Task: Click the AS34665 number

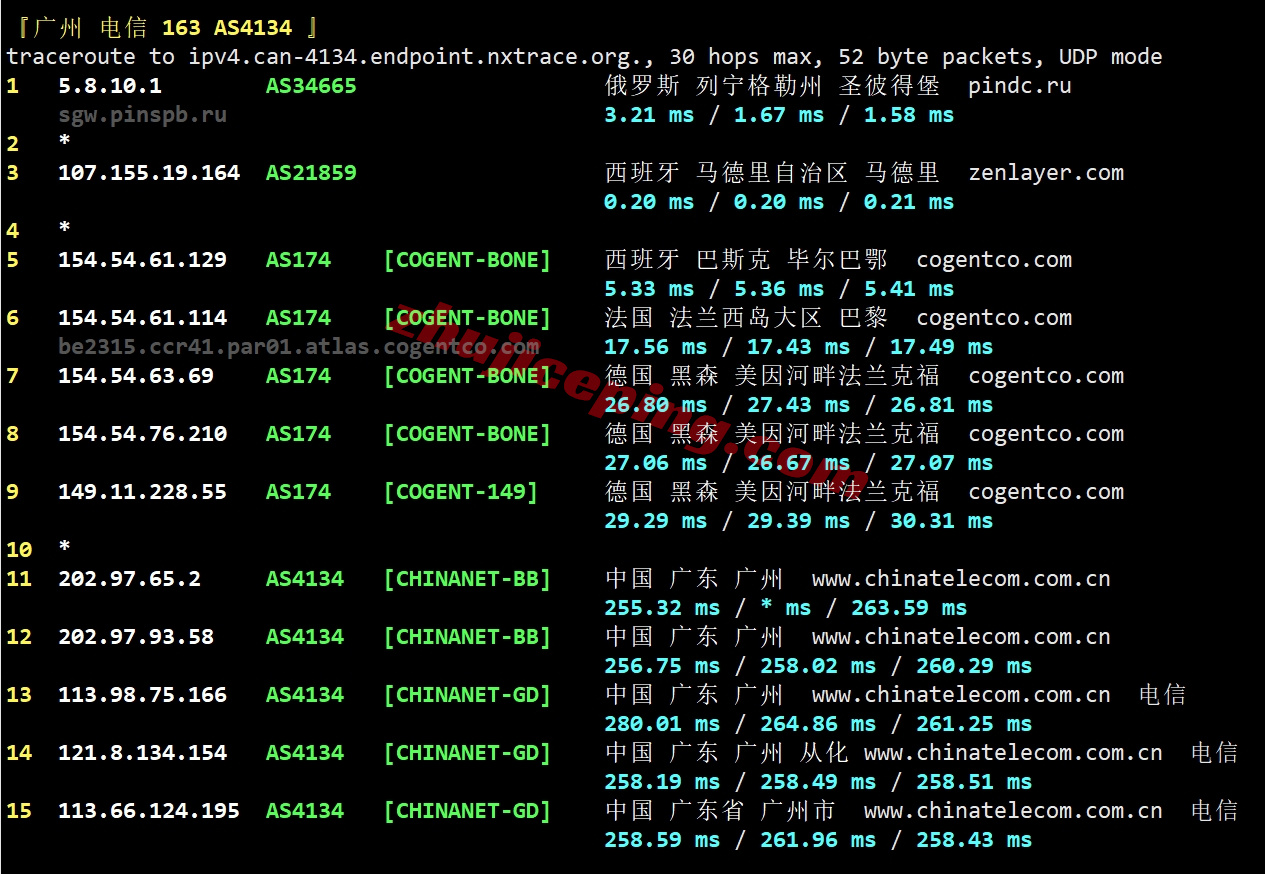Action: pyautogui.click(x=311, y=86)
